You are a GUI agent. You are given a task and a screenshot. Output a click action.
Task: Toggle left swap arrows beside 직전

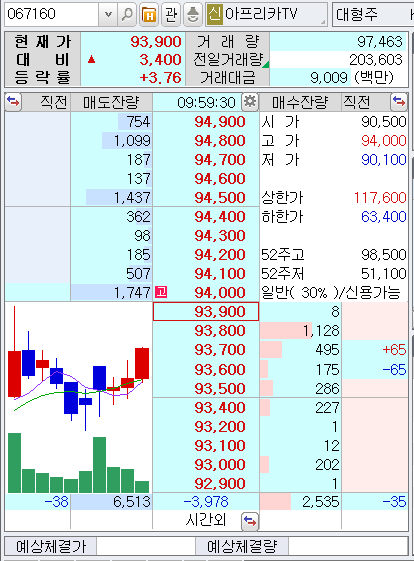(x=13, y=102)
